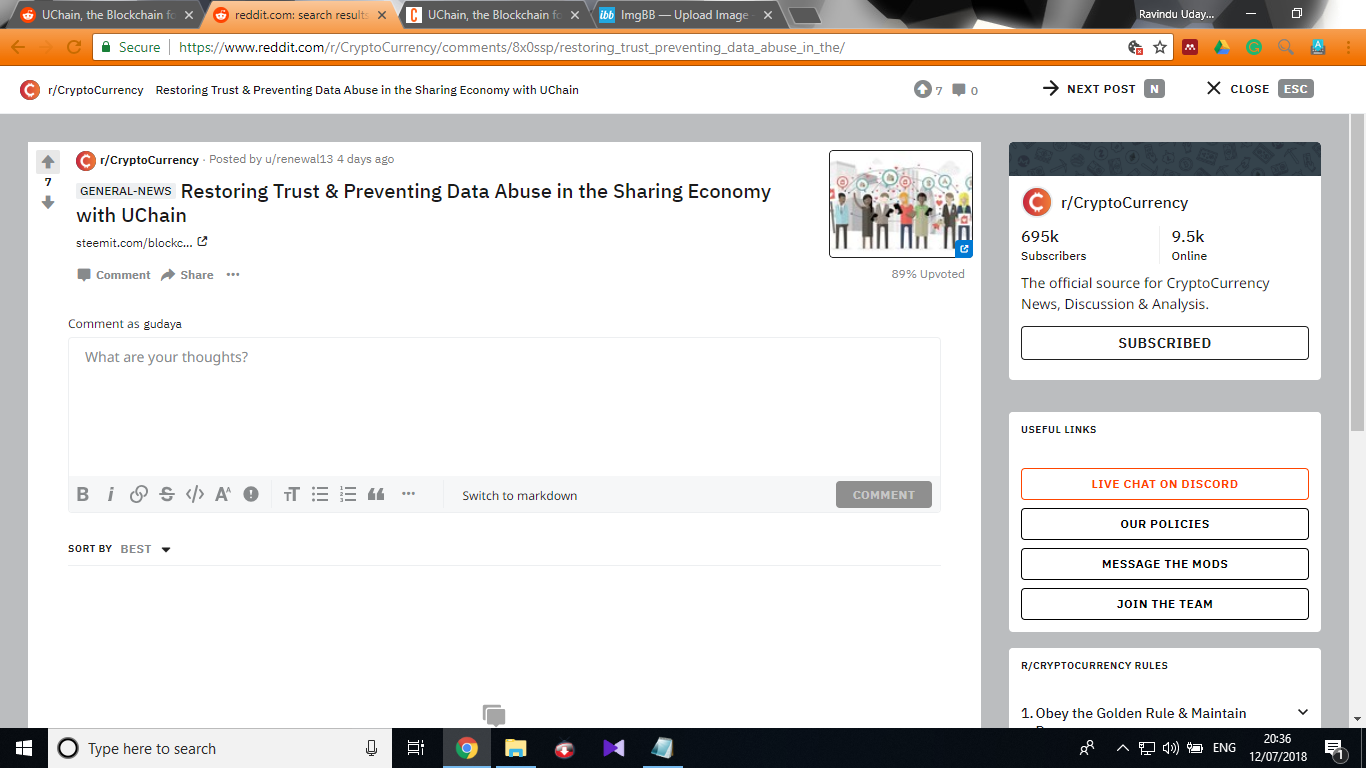
Task: Switch to the ImgBB Upload Image tab
Action: coord(684,15)
